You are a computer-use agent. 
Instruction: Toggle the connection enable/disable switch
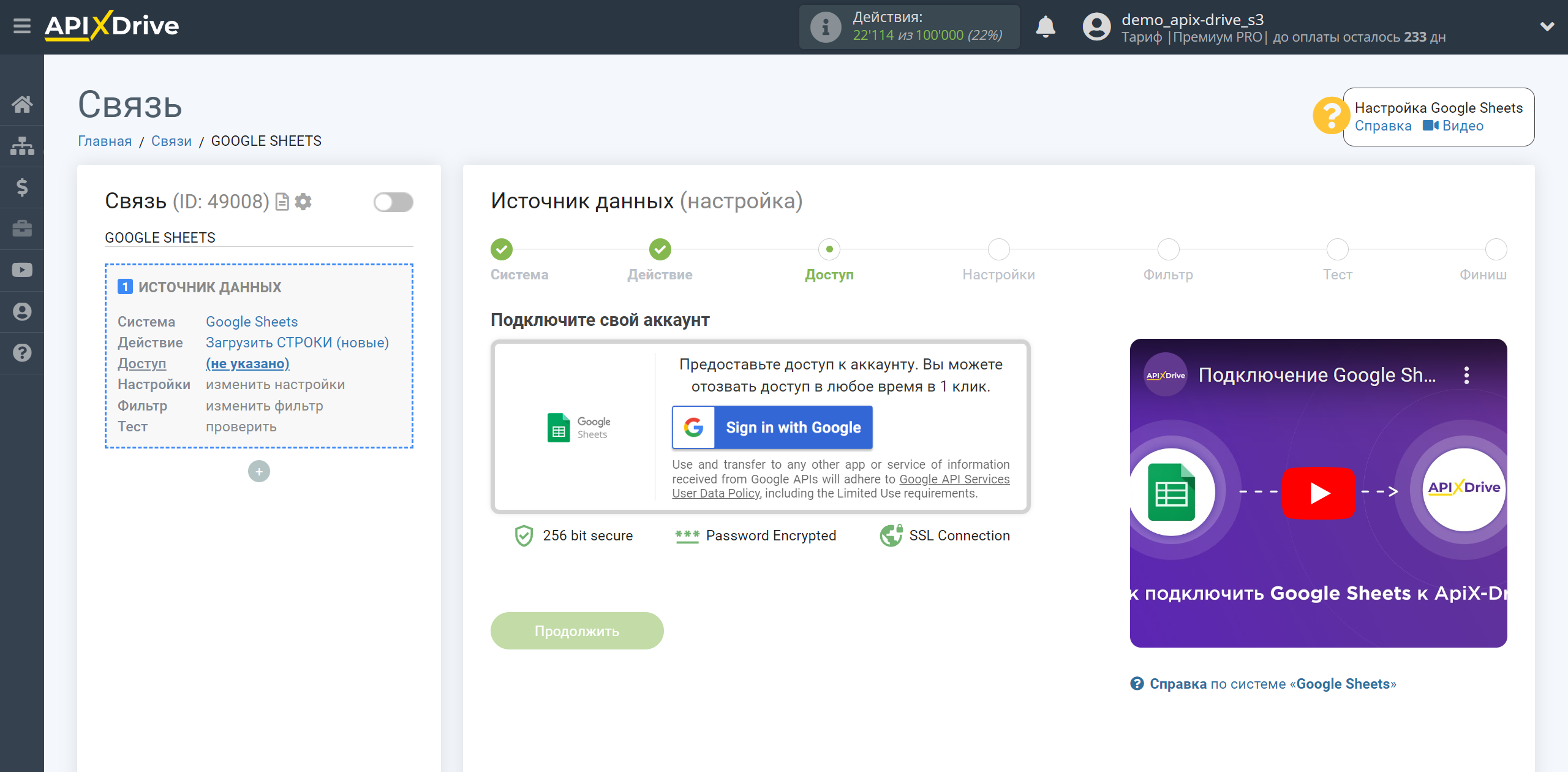tap(393, 202)
